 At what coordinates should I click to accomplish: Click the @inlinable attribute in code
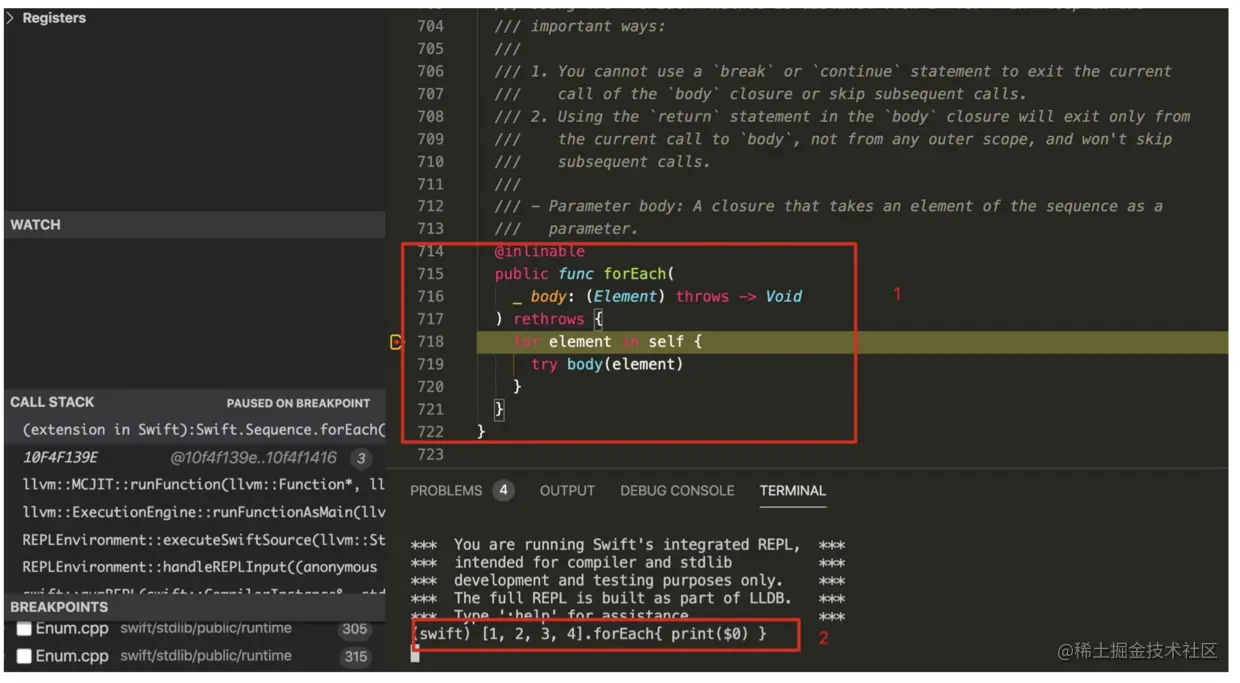click(x=540, y=252)
